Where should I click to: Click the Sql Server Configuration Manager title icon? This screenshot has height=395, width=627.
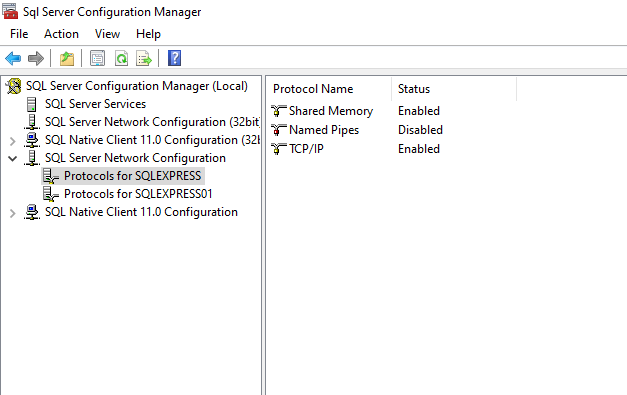[10, 11]
